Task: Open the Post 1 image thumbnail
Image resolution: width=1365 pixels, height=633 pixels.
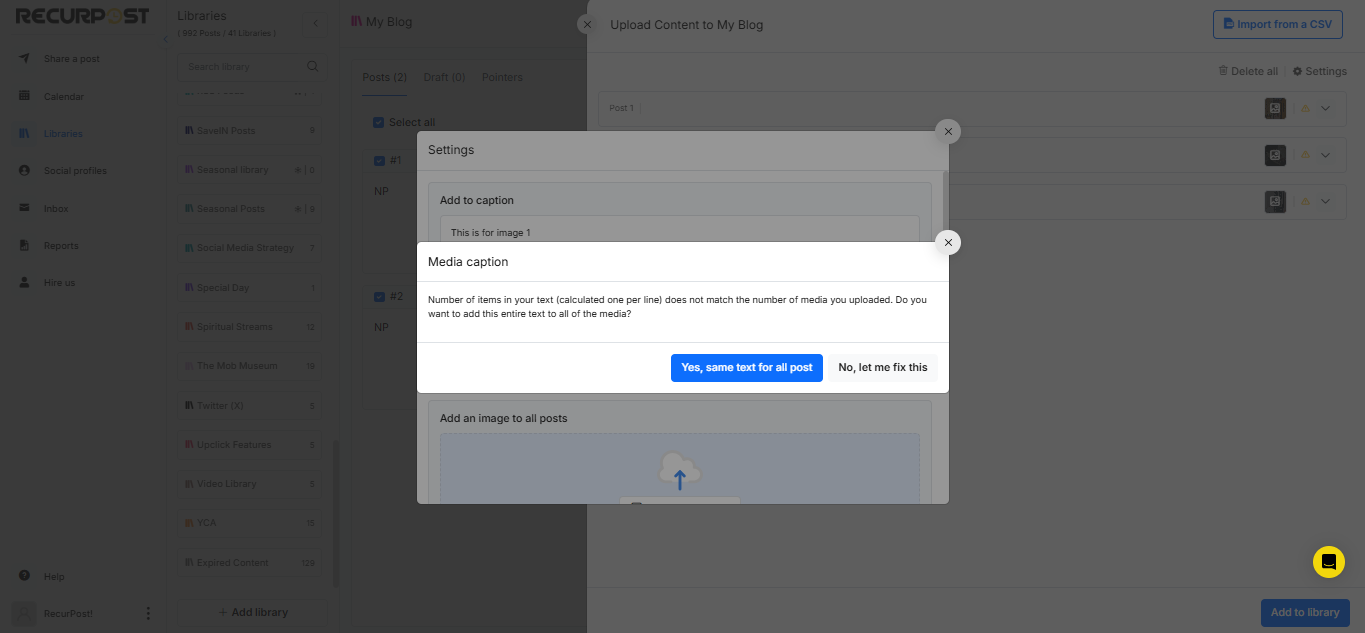Action: pyautogui.click(x=1275, y=108)
